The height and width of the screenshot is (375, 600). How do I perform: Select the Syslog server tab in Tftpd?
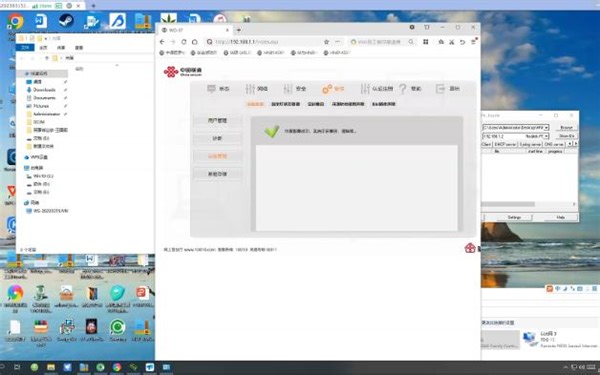click(530, 144)
